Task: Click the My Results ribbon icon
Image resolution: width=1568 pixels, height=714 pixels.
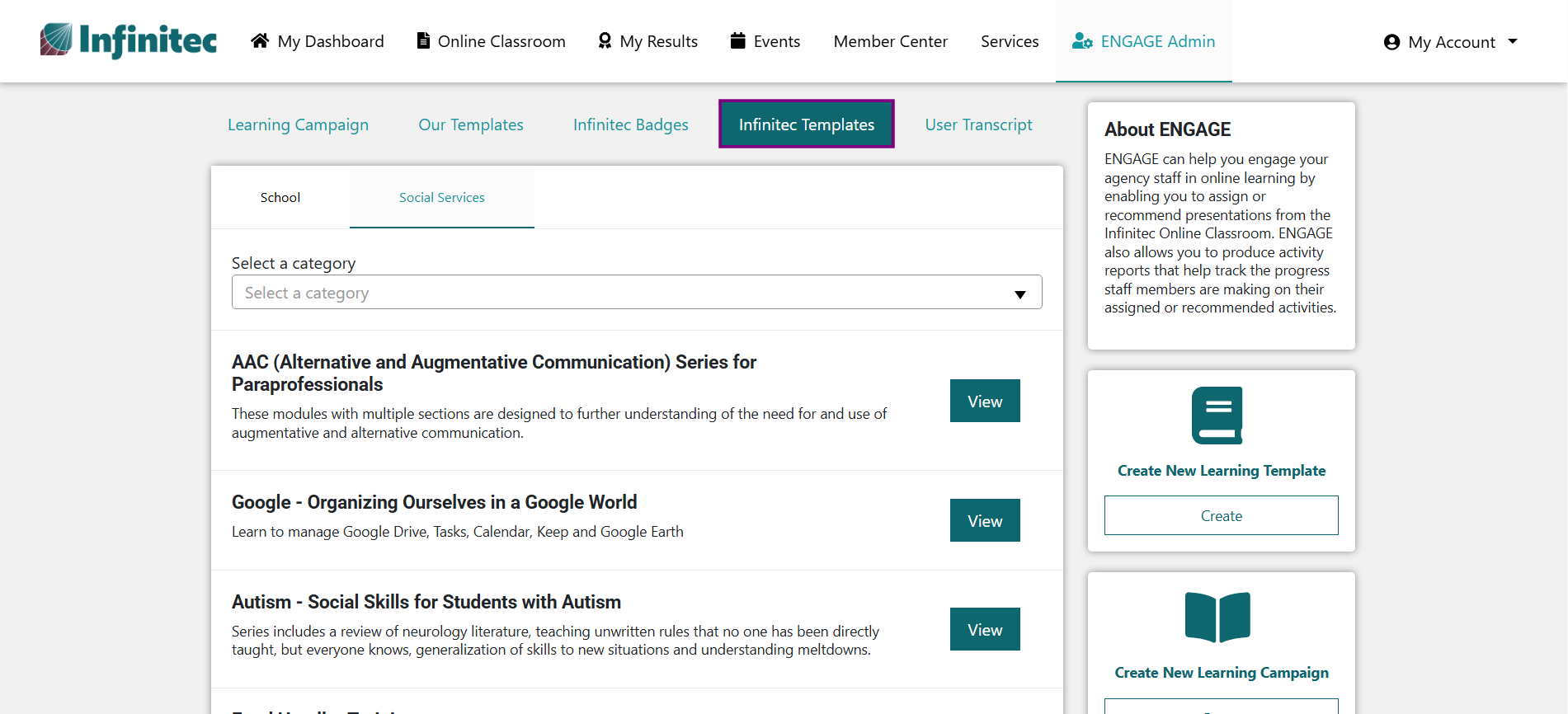Action: coord(605,40)
